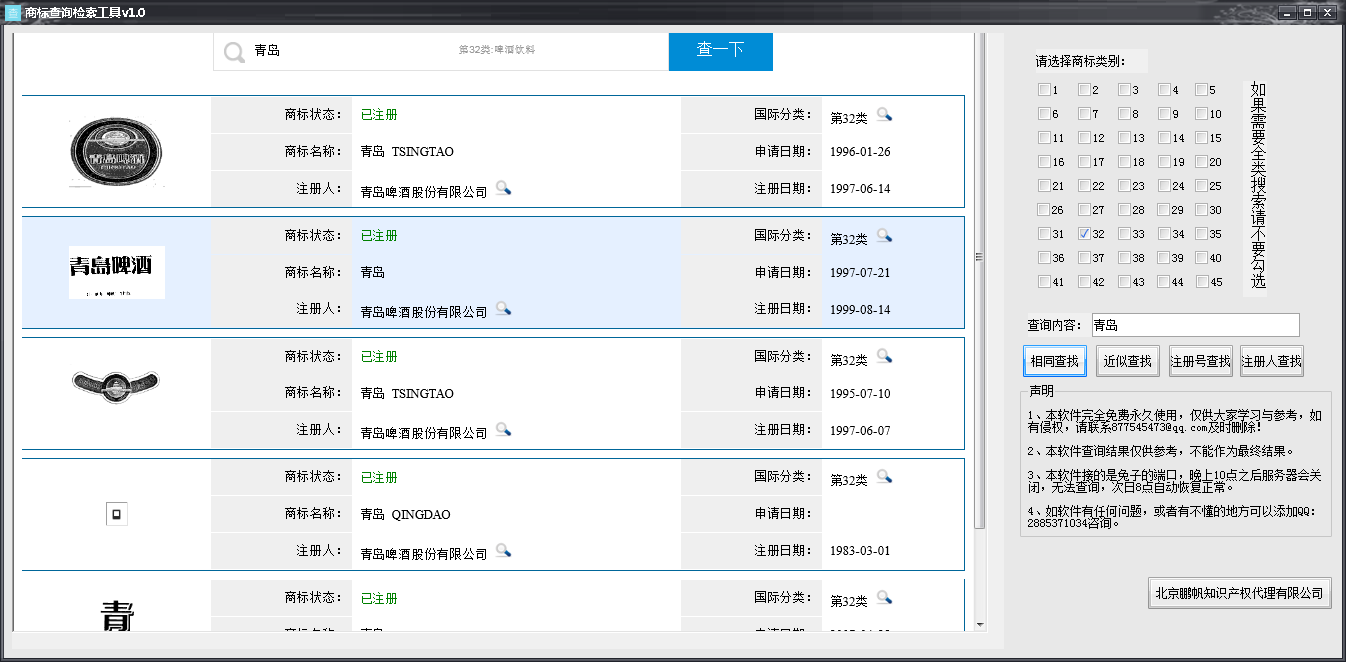1346x662 pixels.
Task: Focus the 查询内容 input field
Action: 1194,325
